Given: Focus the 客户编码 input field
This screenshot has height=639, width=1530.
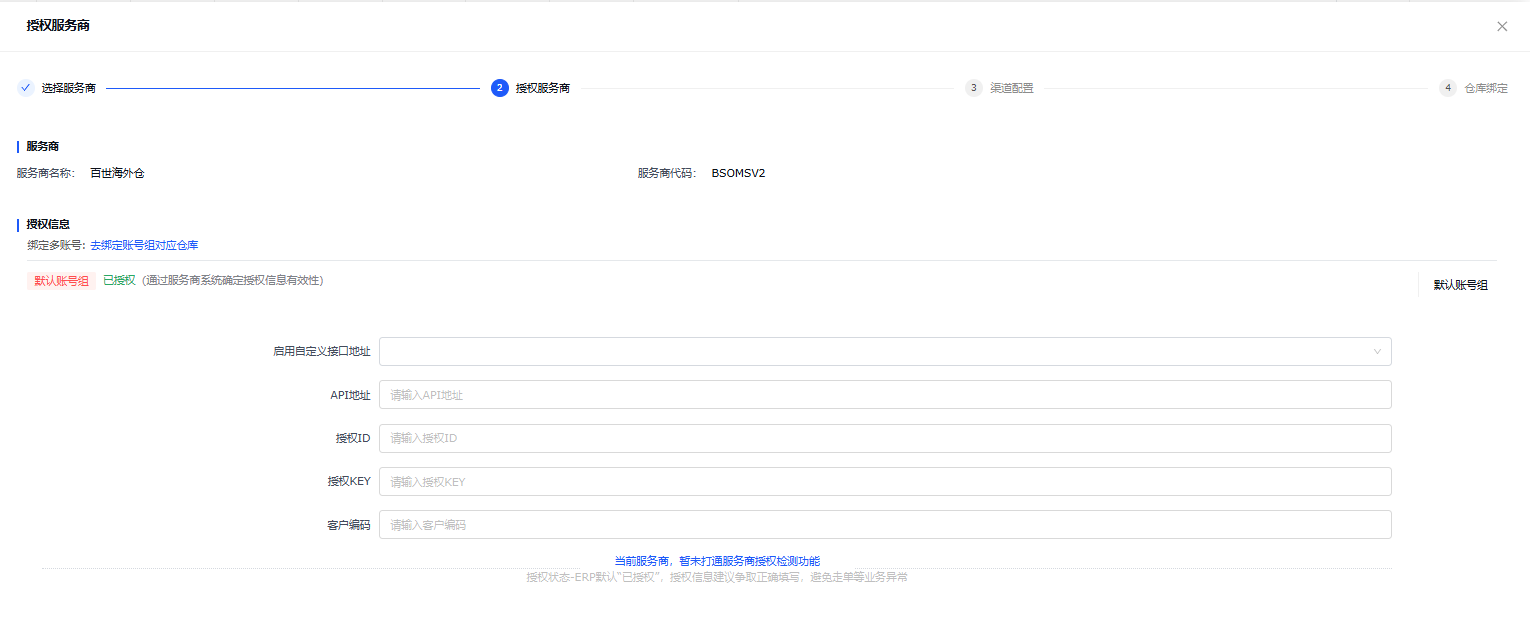Looking at the screenshot, I should tap(884, 524).
